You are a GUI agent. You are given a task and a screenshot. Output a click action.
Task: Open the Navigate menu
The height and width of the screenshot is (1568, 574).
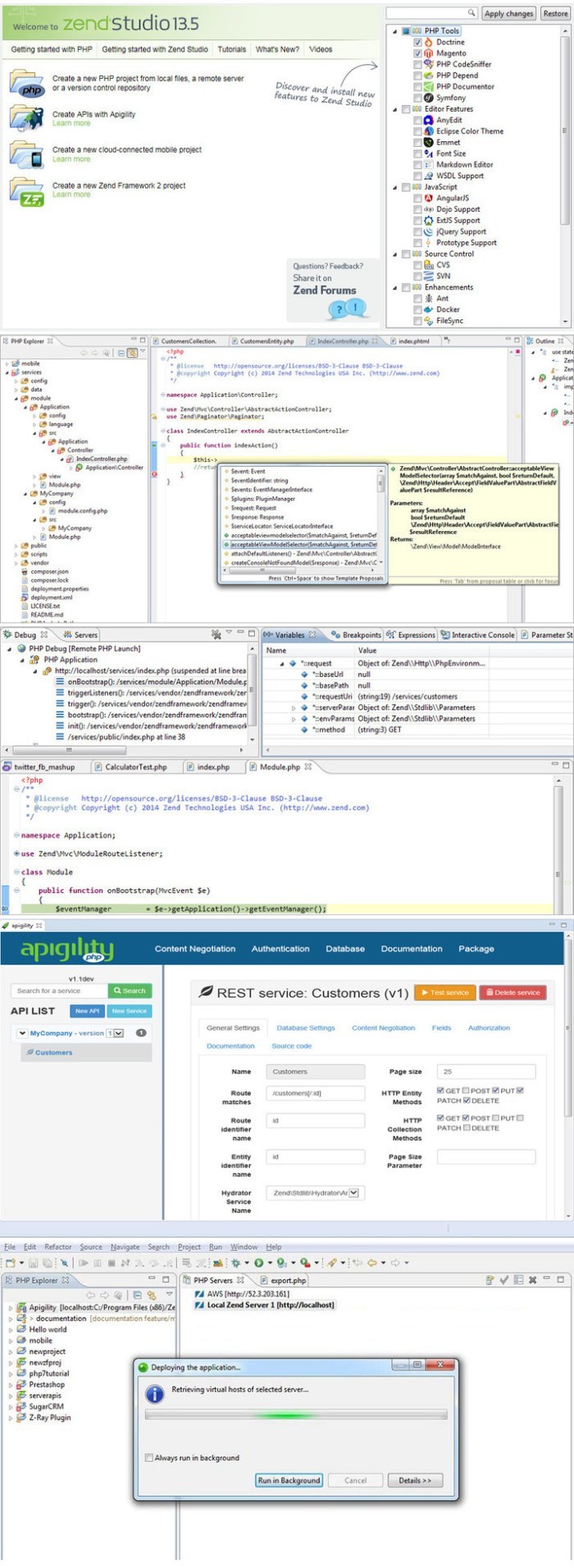(x=125, y=1246)
